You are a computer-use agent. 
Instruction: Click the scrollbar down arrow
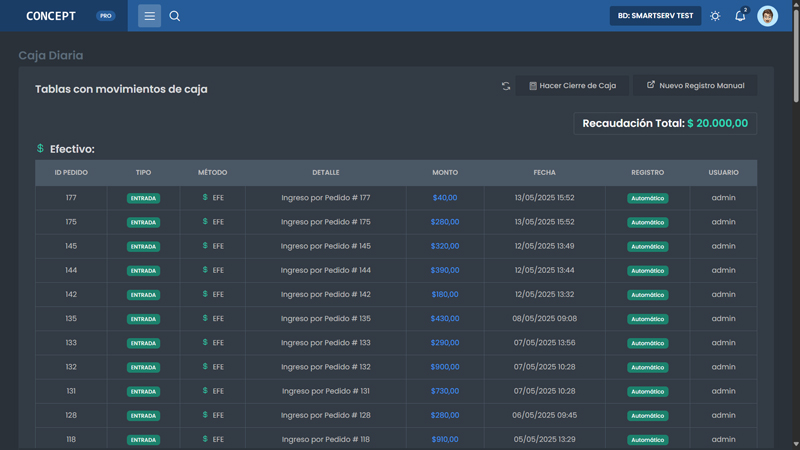pyautogui.click(x=795, y=444)
